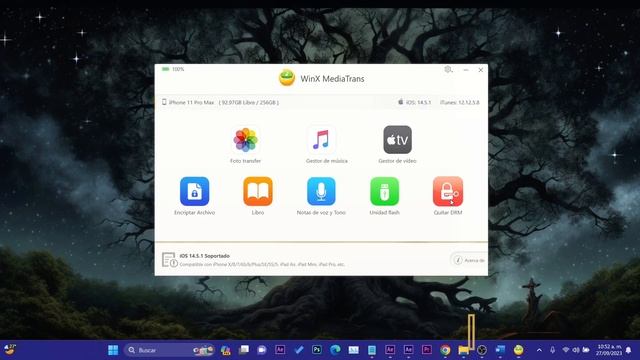This screenshot has width=640, height=360.
Task: Show hidden system tray icons
Action: click(539, 350)
